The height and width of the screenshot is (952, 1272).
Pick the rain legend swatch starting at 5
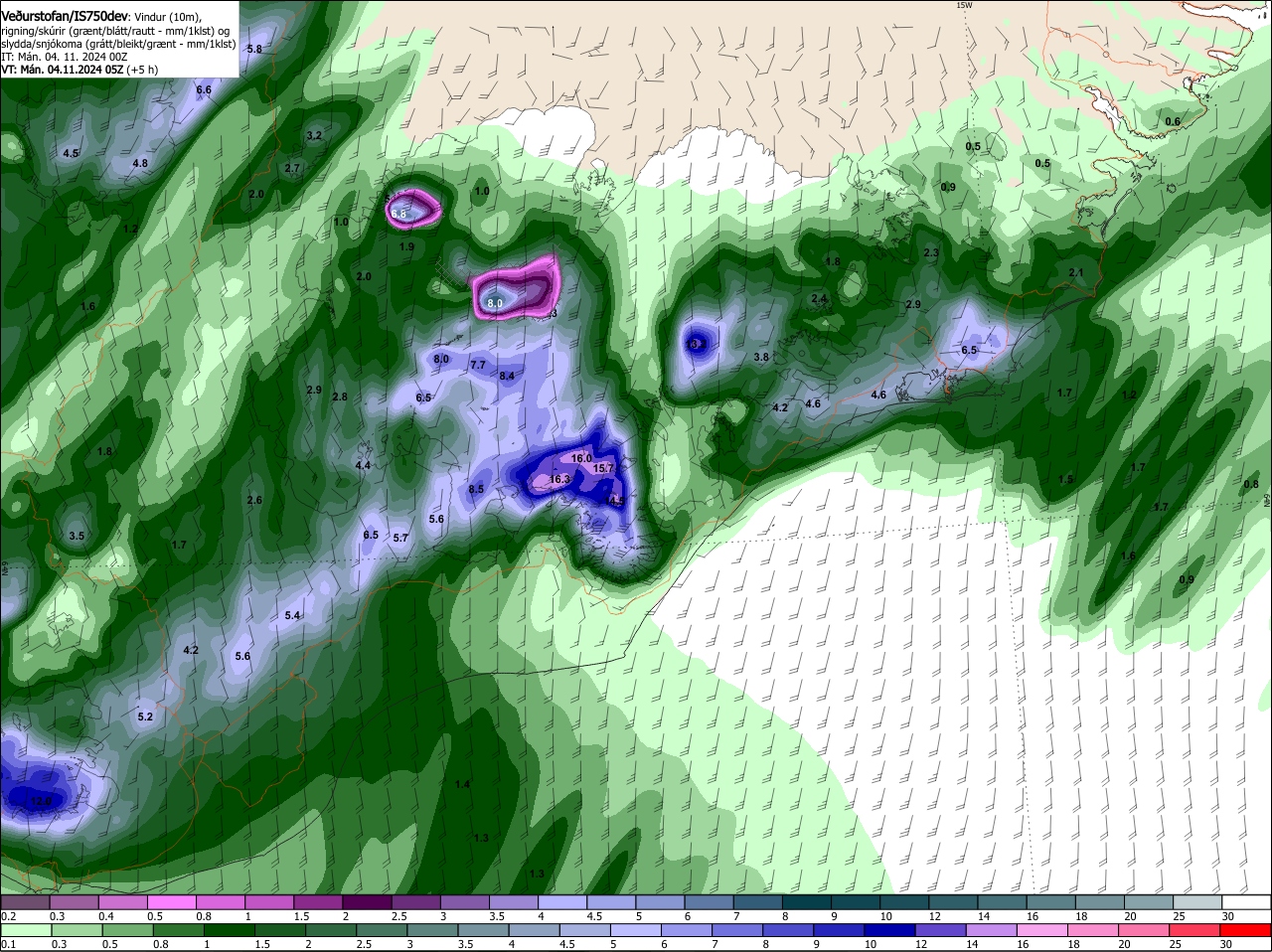[x=637, y=930]
